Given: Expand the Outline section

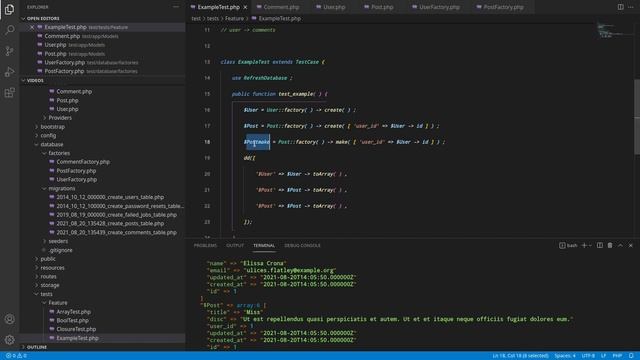Looking at the screenshot, I should [102, 347].
